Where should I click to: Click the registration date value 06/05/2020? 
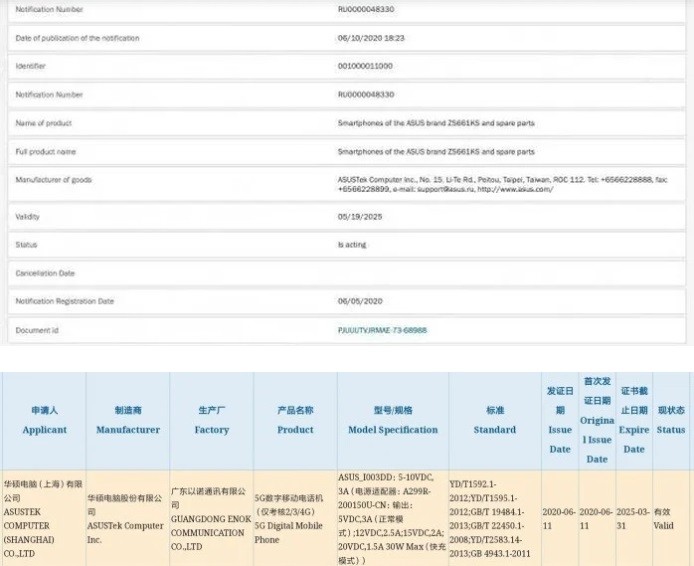[360, 301]
